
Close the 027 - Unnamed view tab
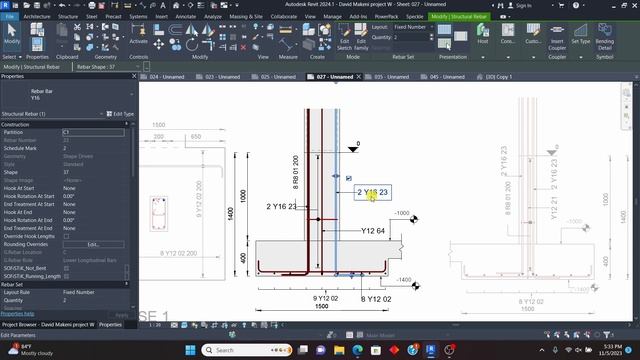[x=359, y=77]
